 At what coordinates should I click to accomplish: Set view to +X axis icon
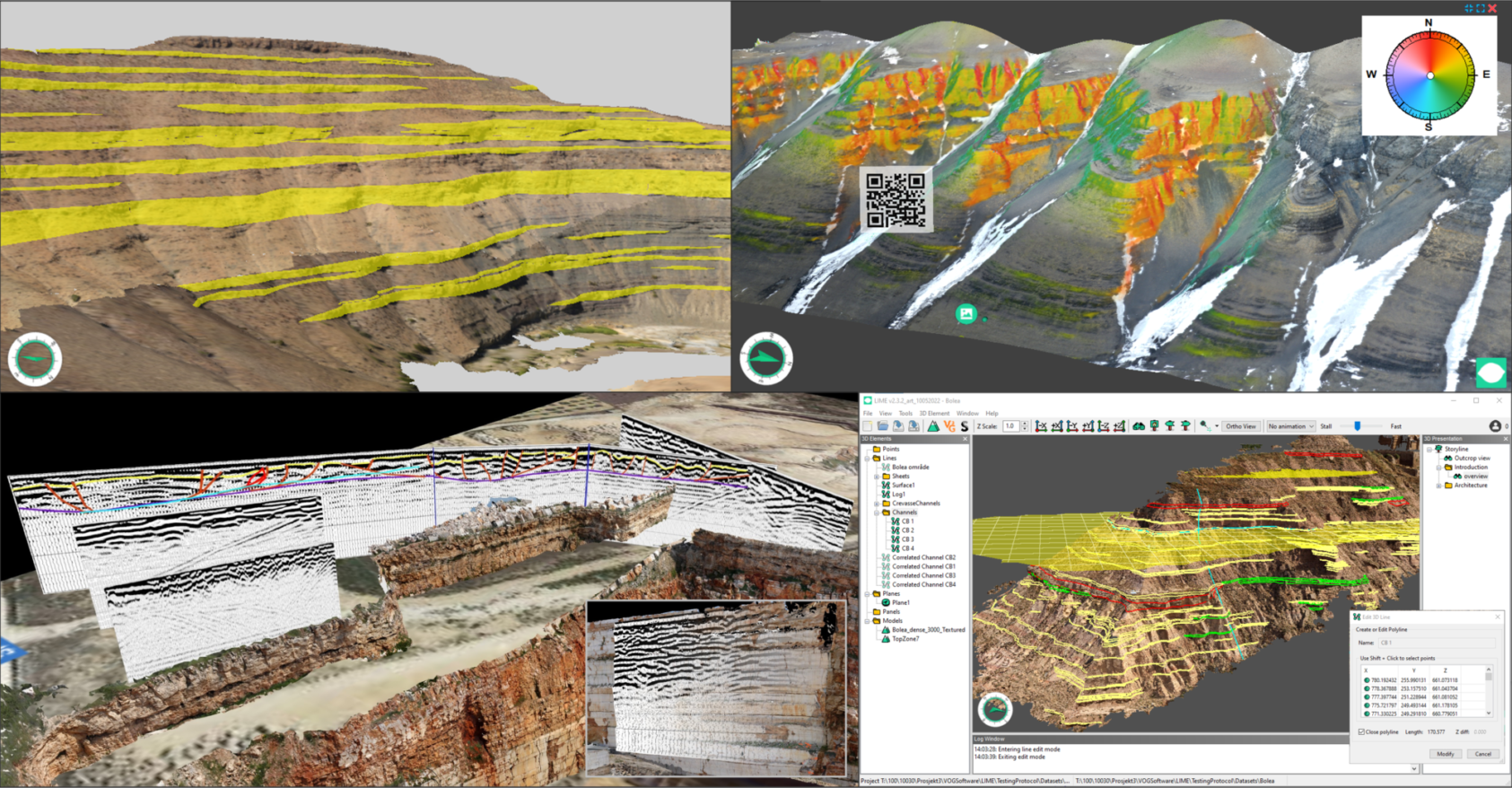1057,426
